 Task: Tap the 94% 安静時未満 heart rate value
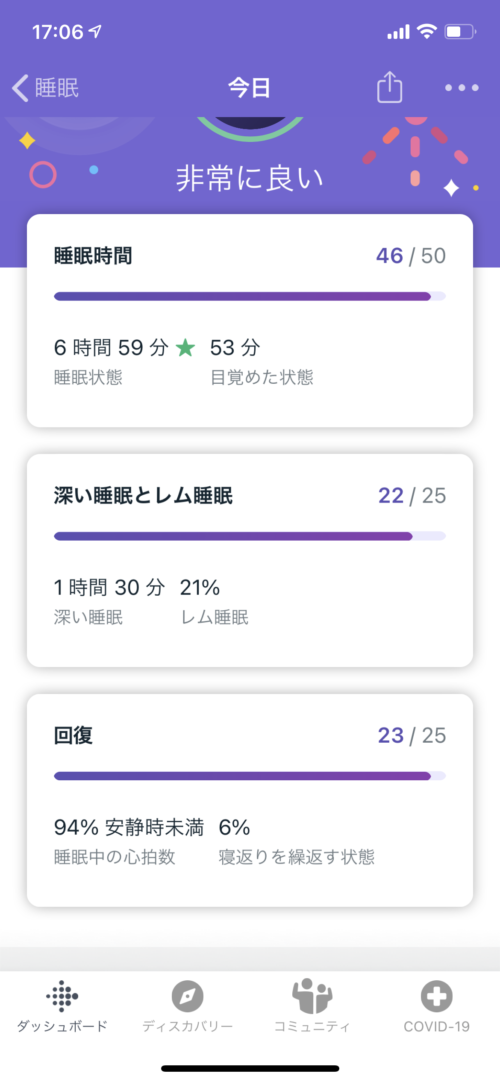tap(129, 827)
